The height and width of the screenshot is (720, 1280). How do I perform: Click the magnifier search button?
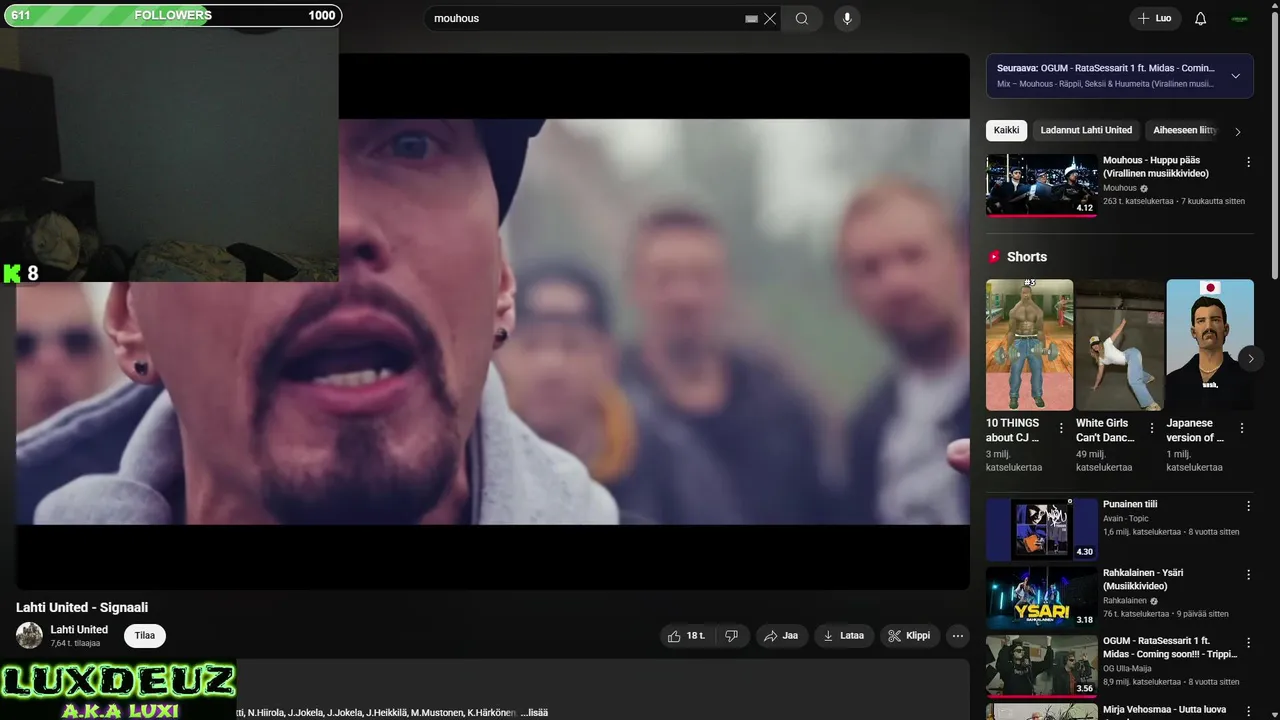(x=802, y=19)
